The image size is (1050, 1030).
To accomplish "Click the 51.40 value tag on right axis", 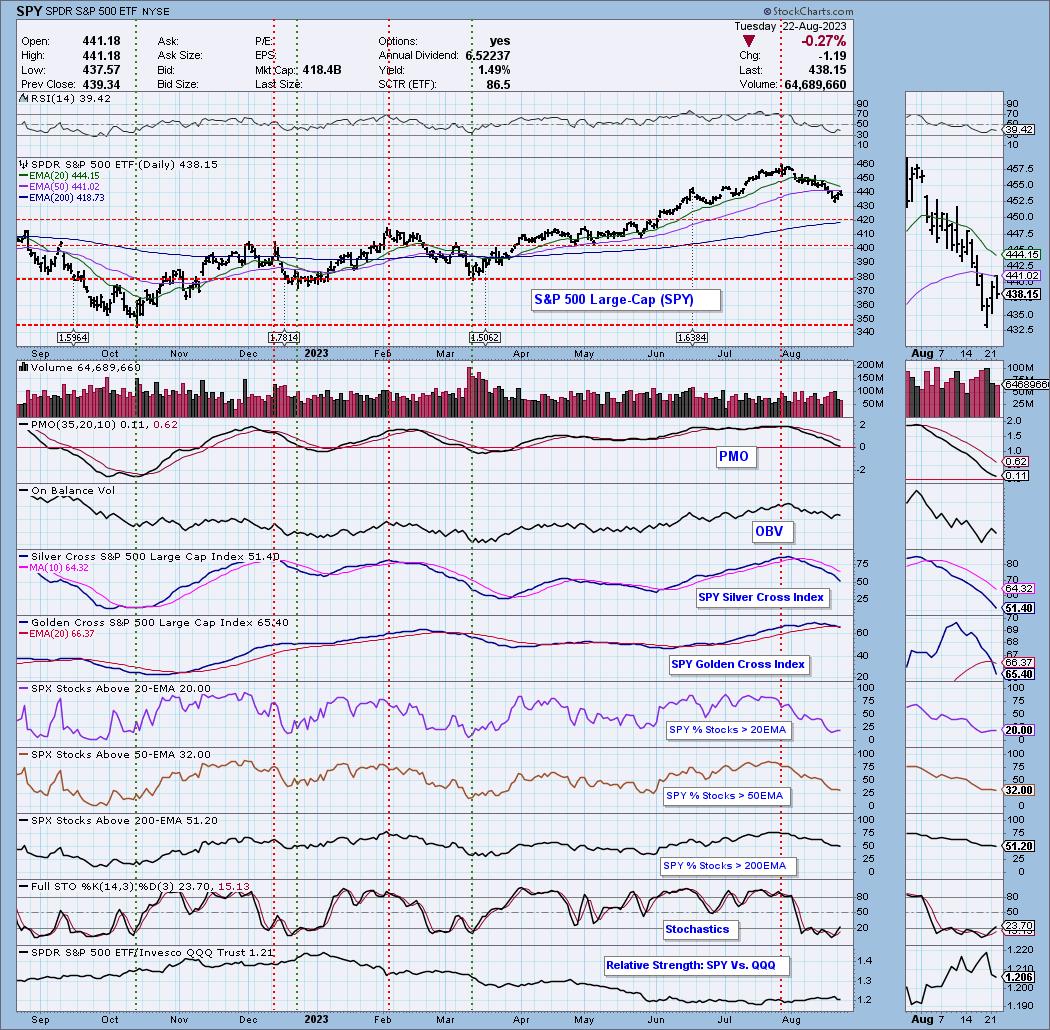I will [1019, 608].
